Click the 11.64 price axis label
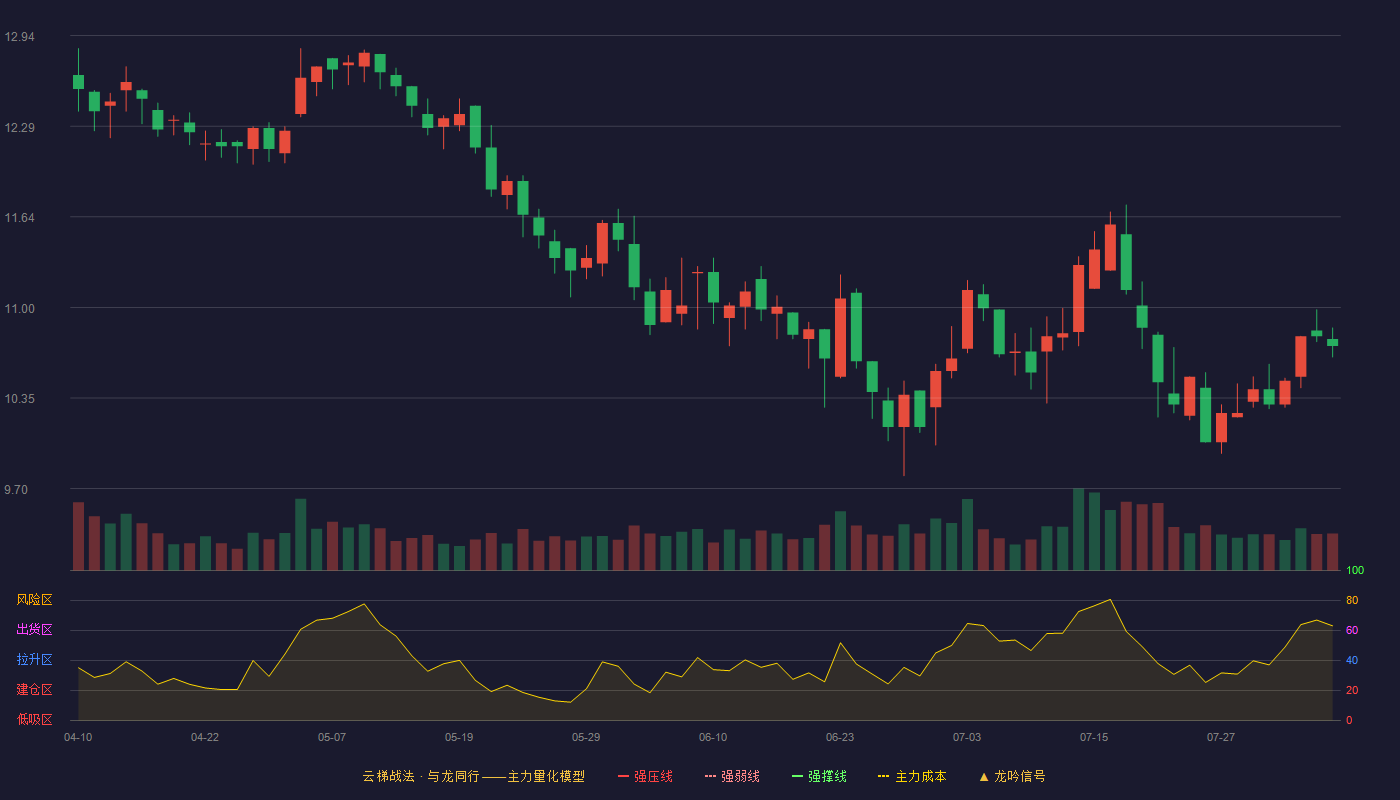 pos(19,218)
